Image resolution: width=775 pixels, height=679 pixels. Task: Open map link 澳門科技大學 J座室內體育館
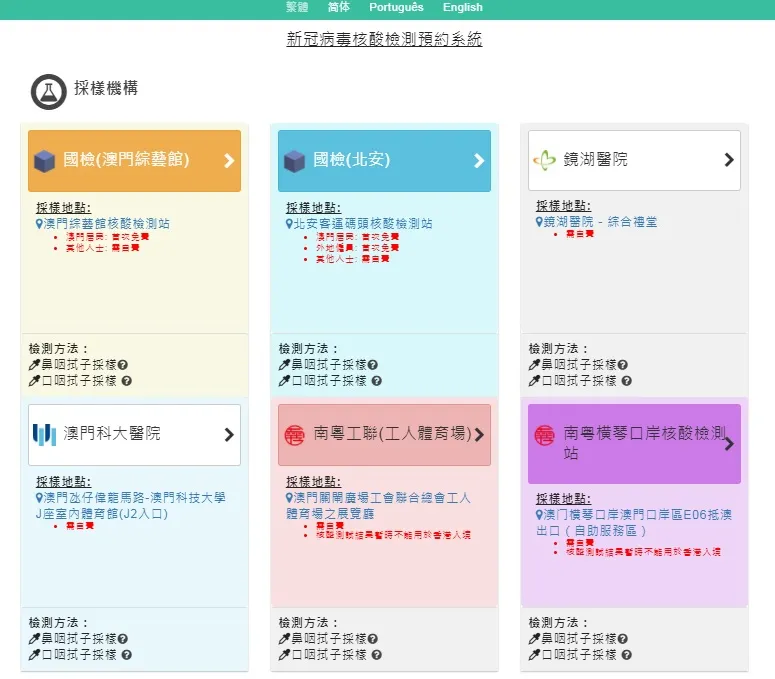pyautogui.click(x=130, y=506)
